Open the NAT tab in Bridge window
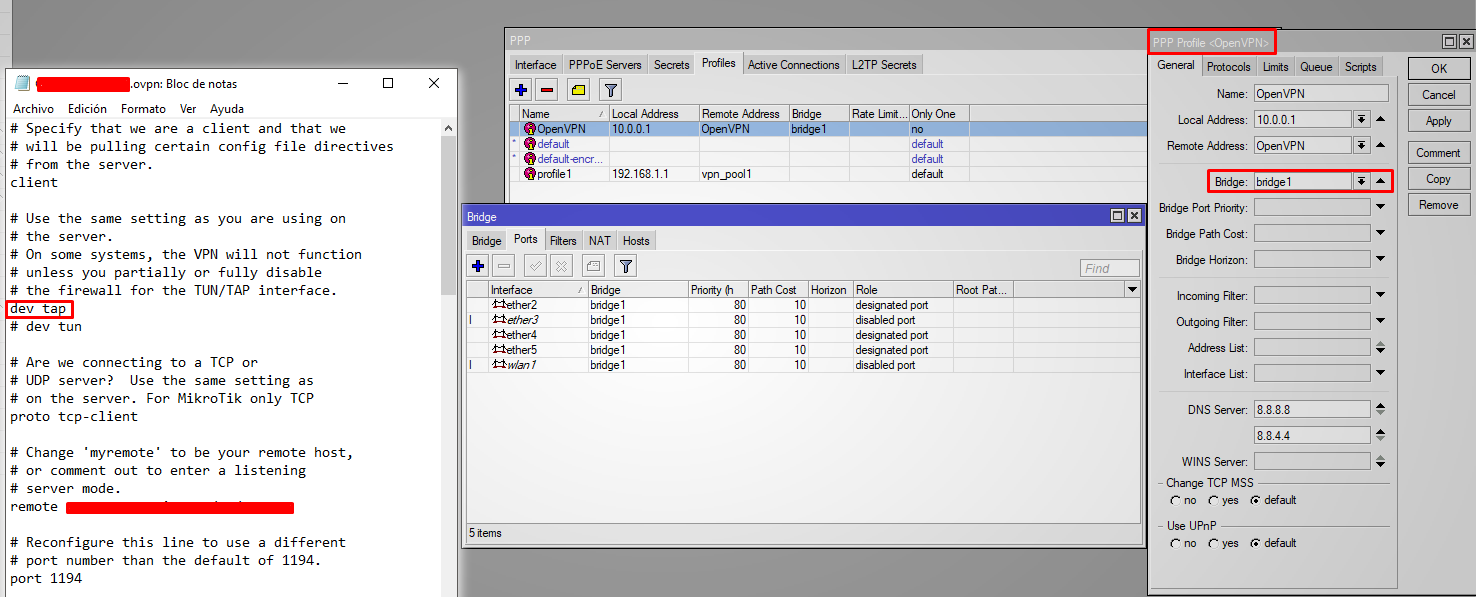The height and width of the screenshot is (597, 1476). [x=599, y=241]
